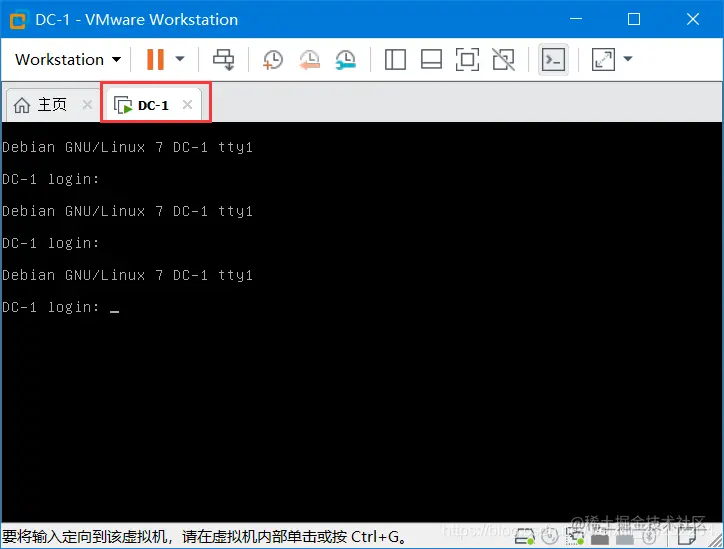Toggle the thumbnail bar view
Viewport: 724px width, 549px height.
tap(431, 60)
